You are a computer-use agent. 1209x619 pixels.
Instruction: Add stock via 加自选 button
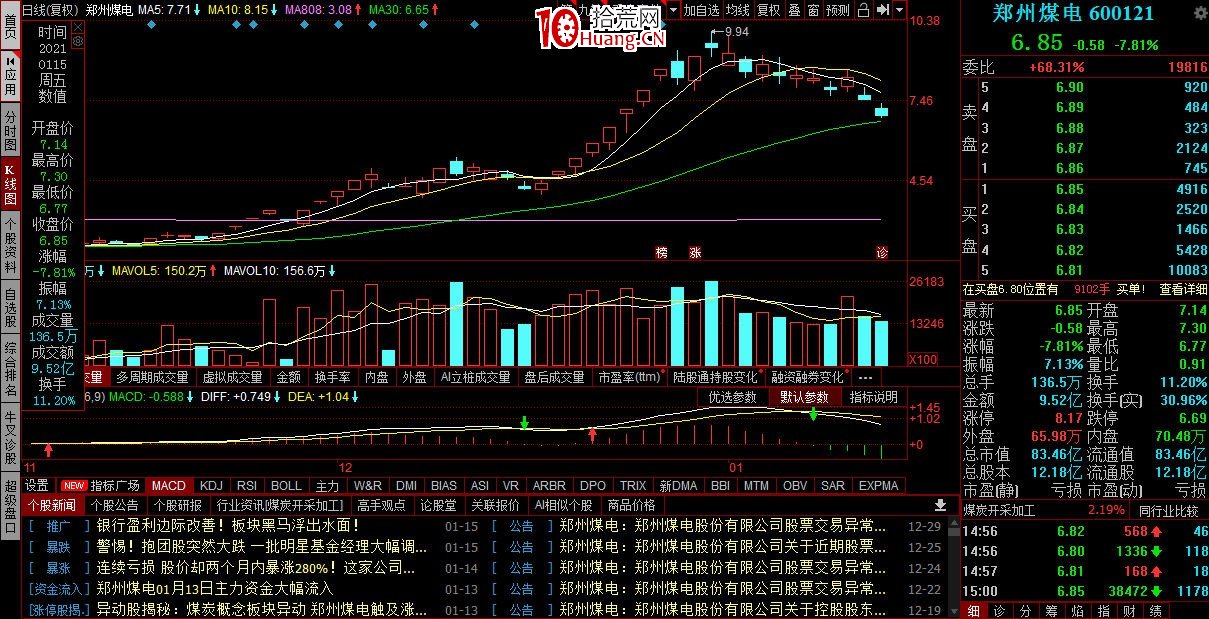[701, 10]
